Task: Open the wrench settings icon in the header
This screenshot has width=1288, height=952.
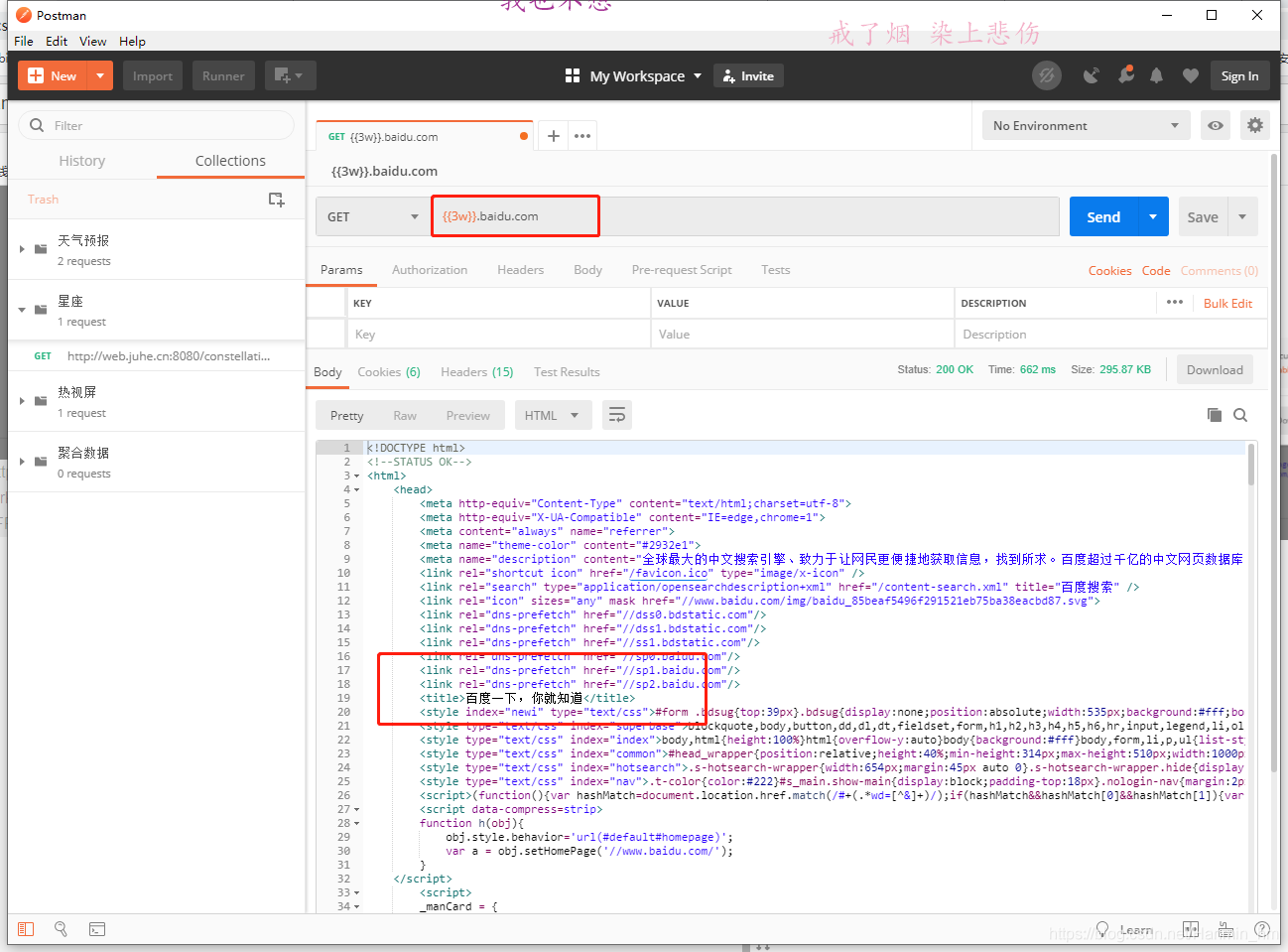Action: point(1125,75)
